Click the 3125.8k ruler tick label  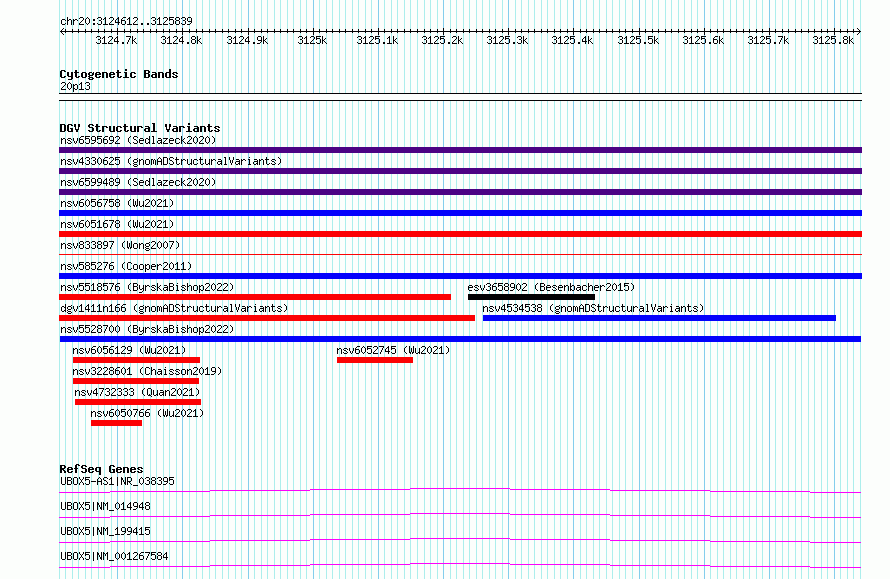[x=833, y=40]
